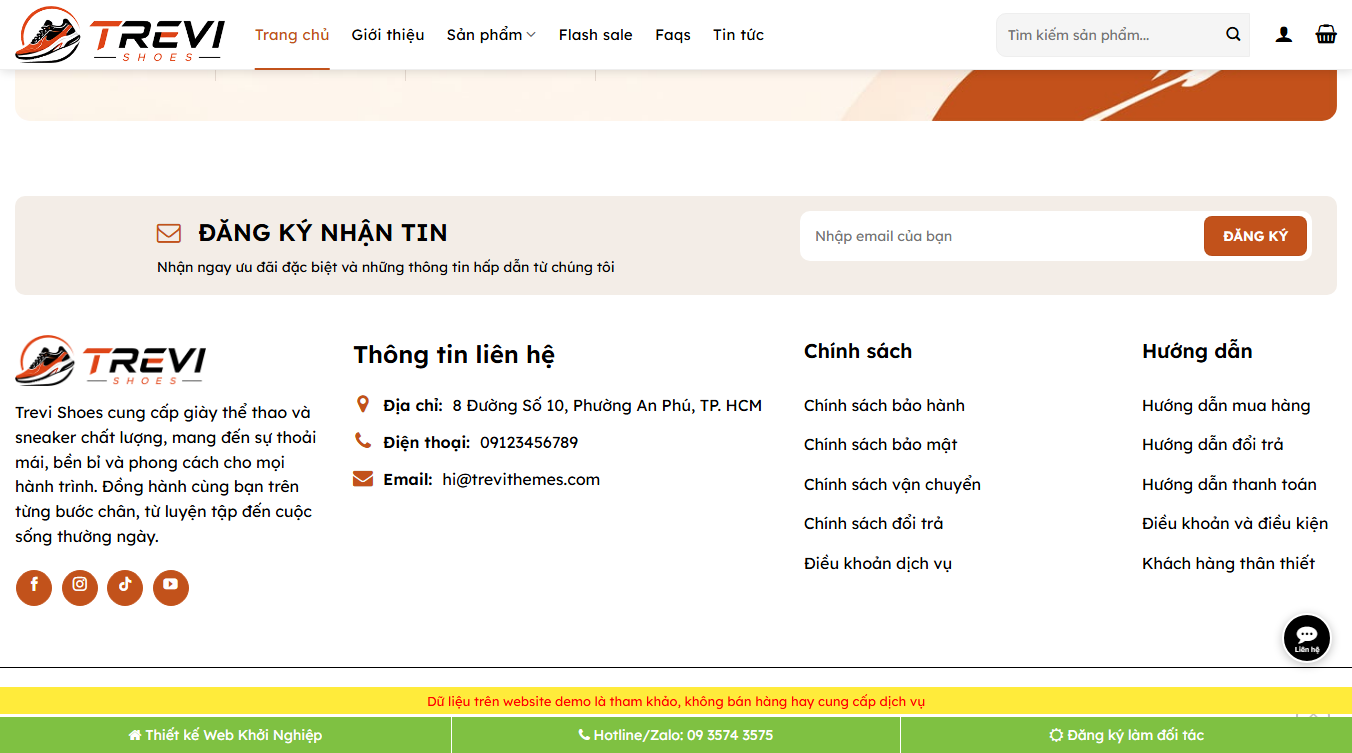This screenshot has height=753, width=1352.
Task: Click the location pin icon by Địa chỉ
Action: pyautogui.click(x=363, y=405)
